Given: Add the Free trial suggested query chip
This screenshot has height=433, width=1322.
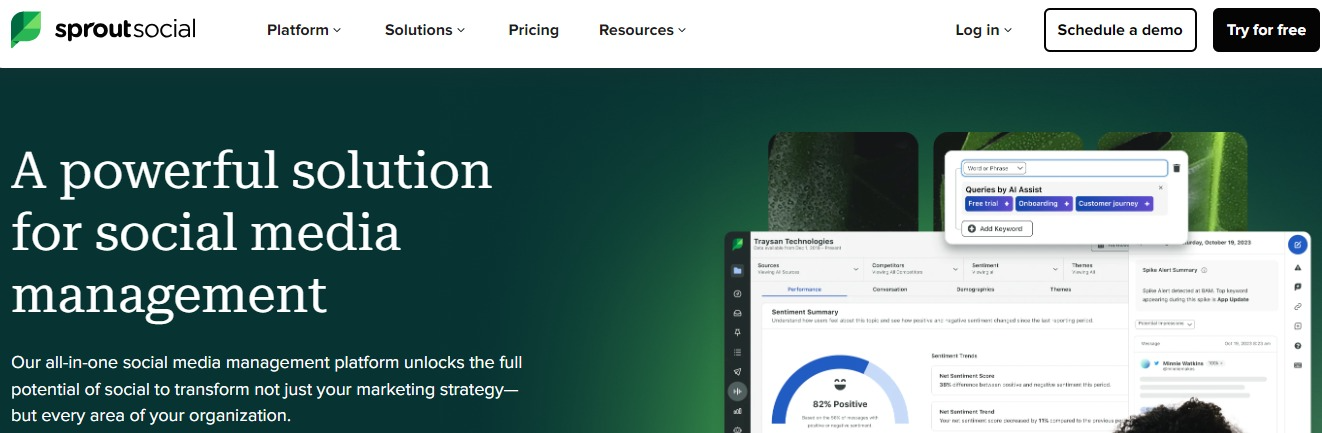Looking at the screenshot, I should [x=989, y=203].
